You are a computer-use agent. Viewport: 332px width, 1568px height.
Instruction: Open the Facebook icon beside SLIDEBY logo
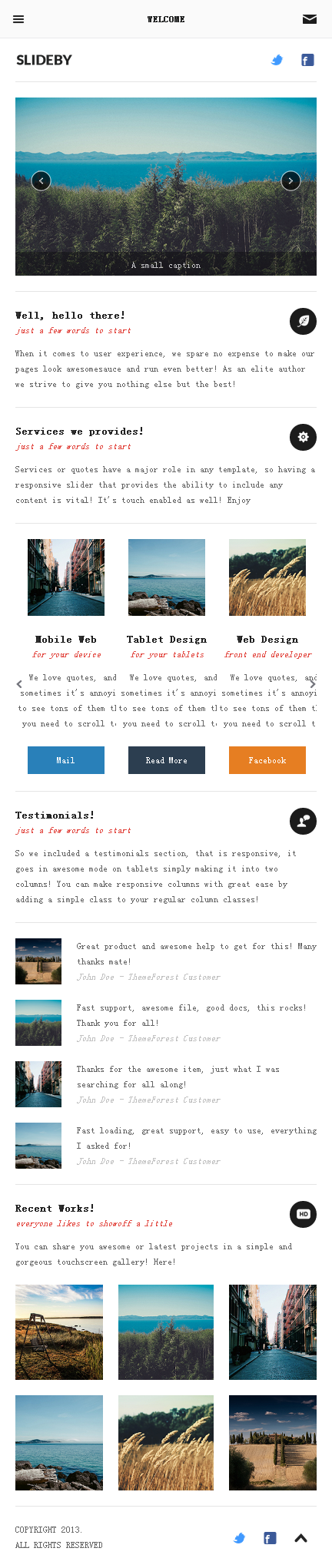point(307,60)
